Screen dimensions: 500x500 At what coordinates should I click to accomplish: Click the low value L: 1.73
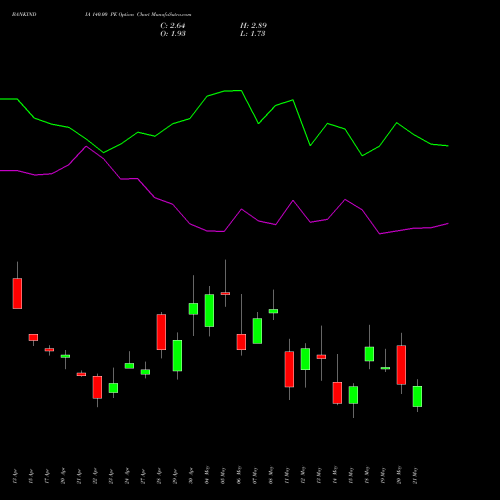(253, 34)
